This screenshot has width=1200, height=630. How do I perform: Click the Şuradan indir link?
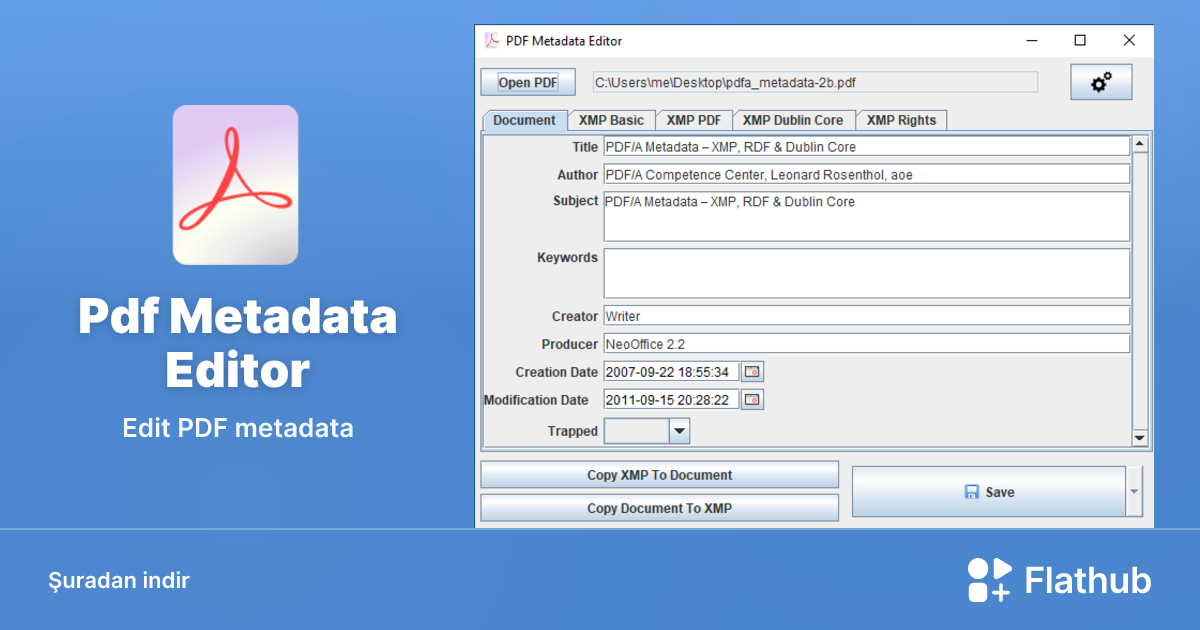pos(119,580)
